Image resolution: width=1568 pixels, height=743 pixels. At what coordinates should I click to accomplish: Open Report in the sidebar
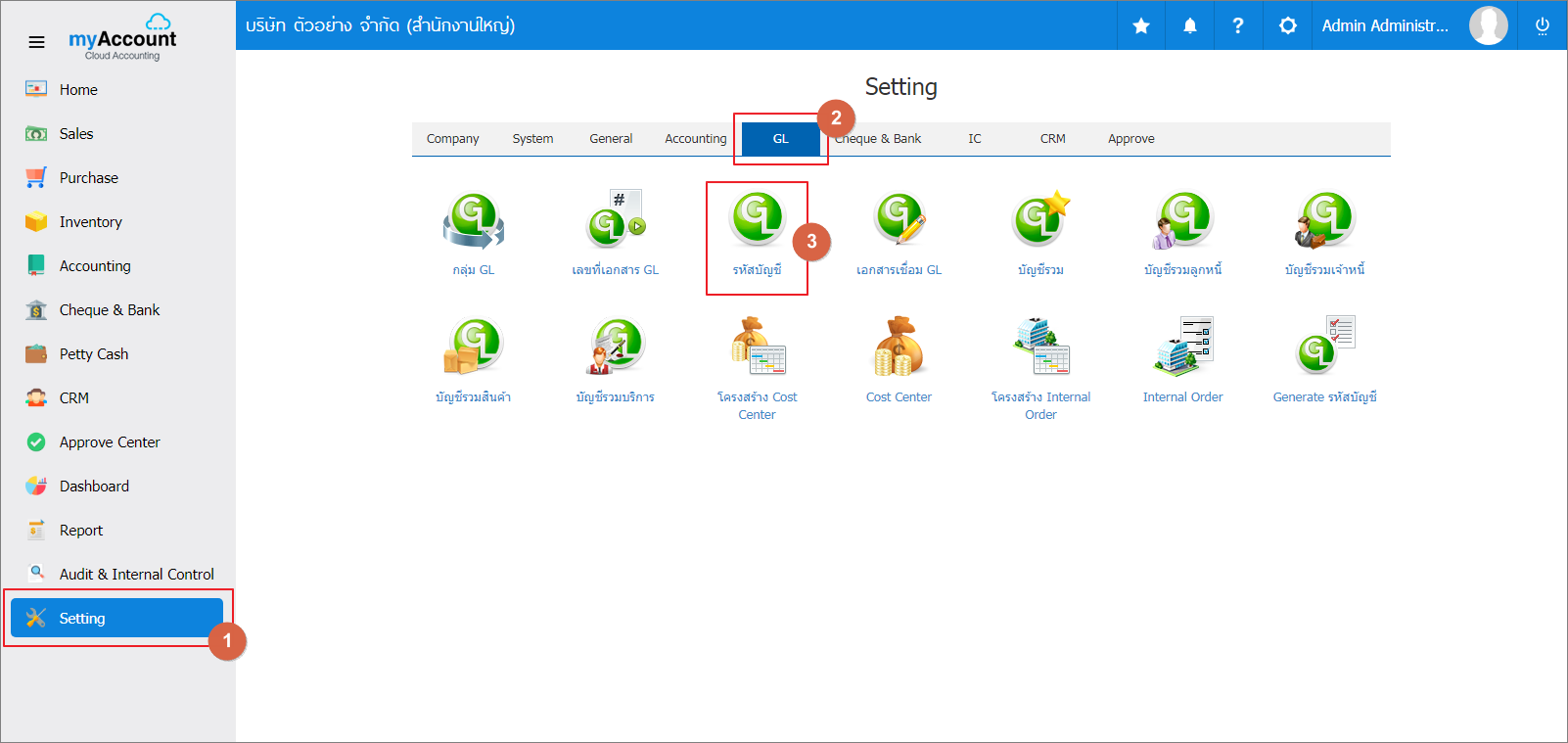coord(117,531)
